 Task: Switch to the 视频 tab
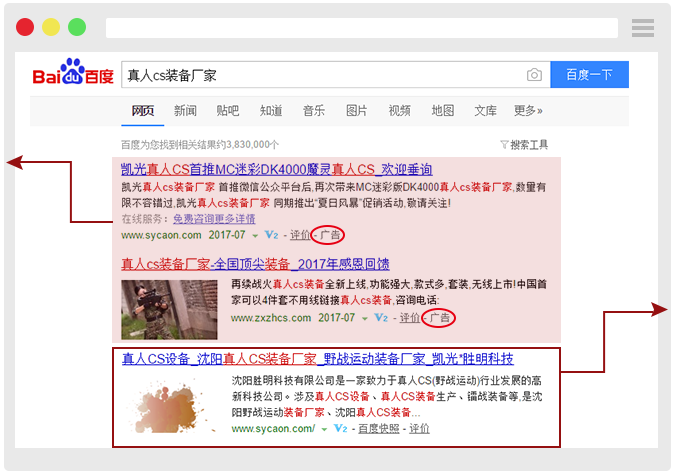click(400, 111)
